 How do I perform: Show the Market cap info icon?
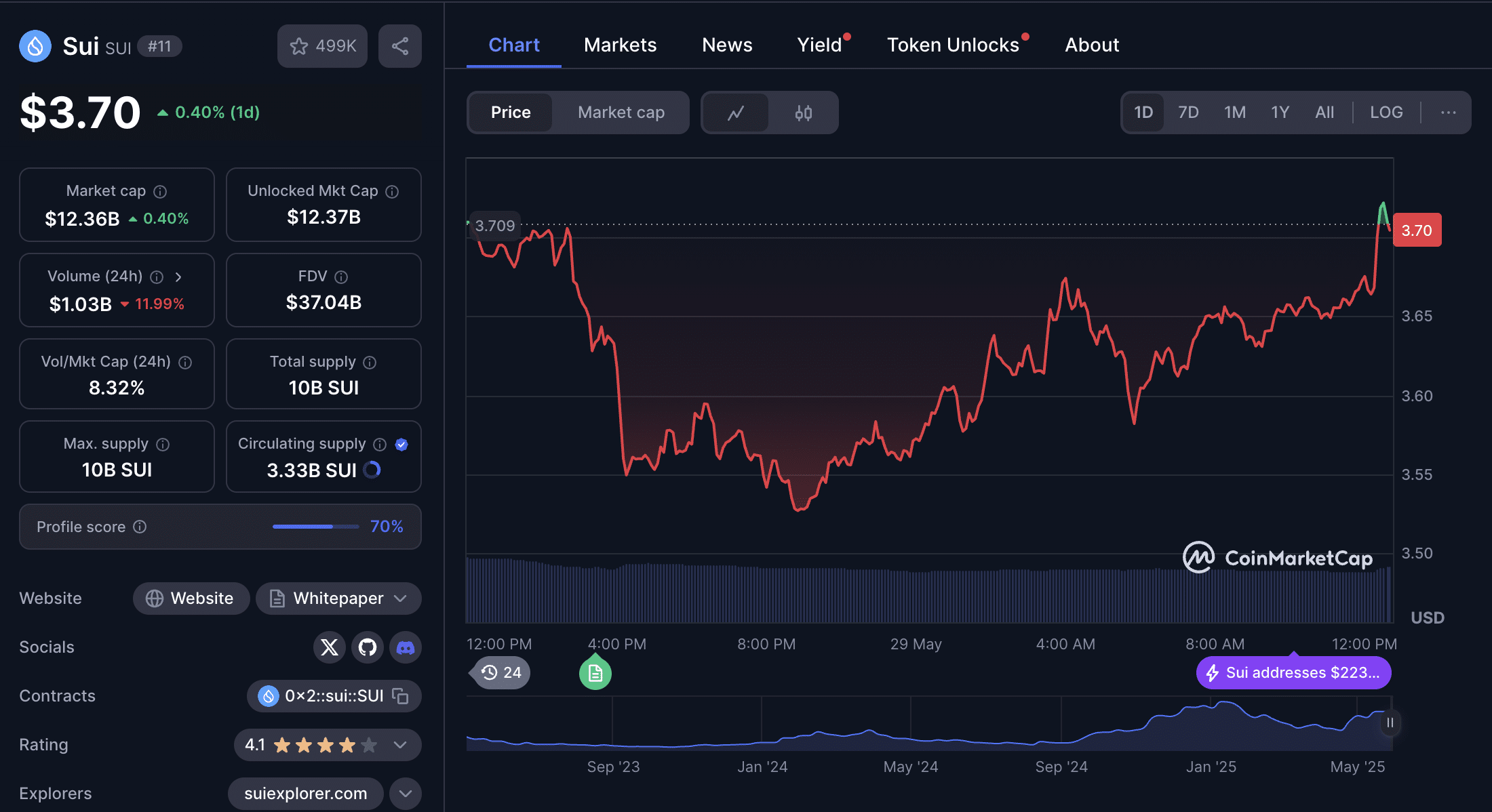click(160, 192)
